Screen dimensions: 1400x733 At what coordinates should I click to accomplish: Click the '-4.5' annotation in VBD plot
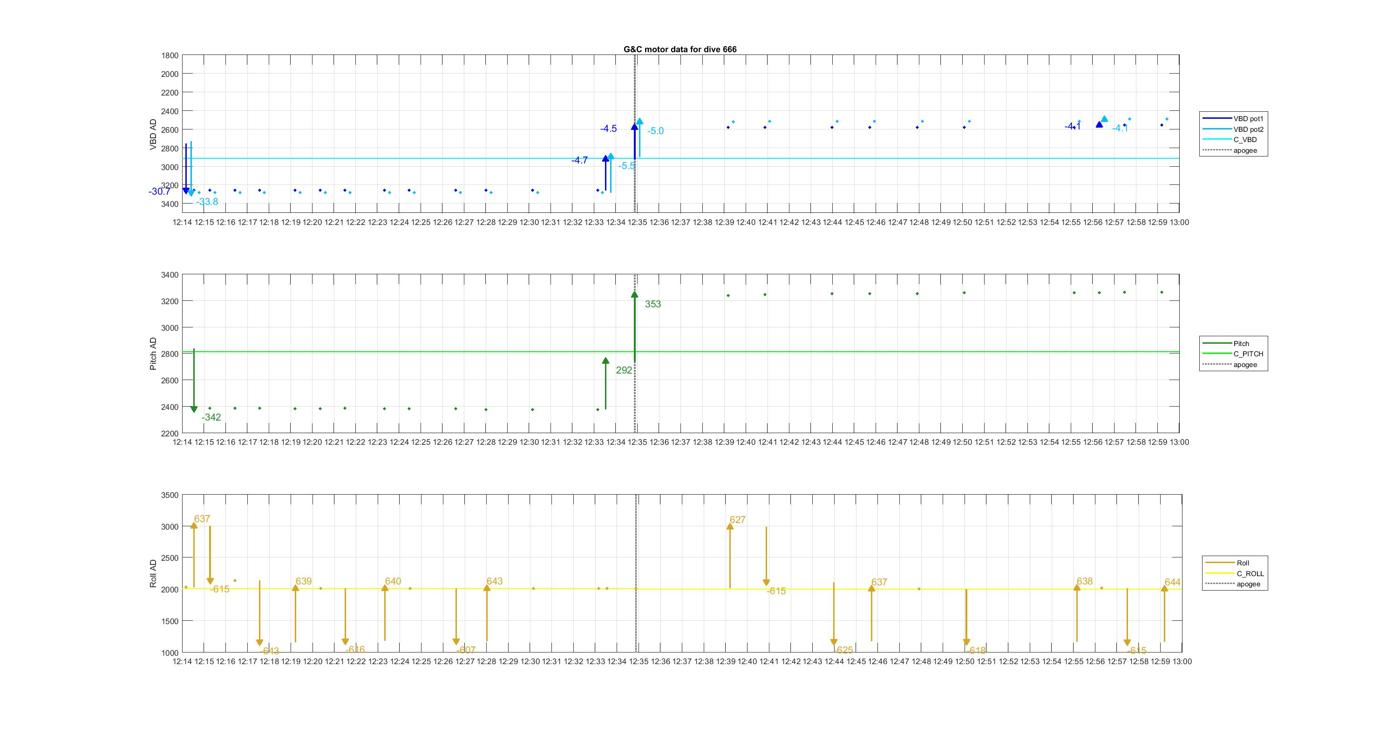click(x=609, y=129)
